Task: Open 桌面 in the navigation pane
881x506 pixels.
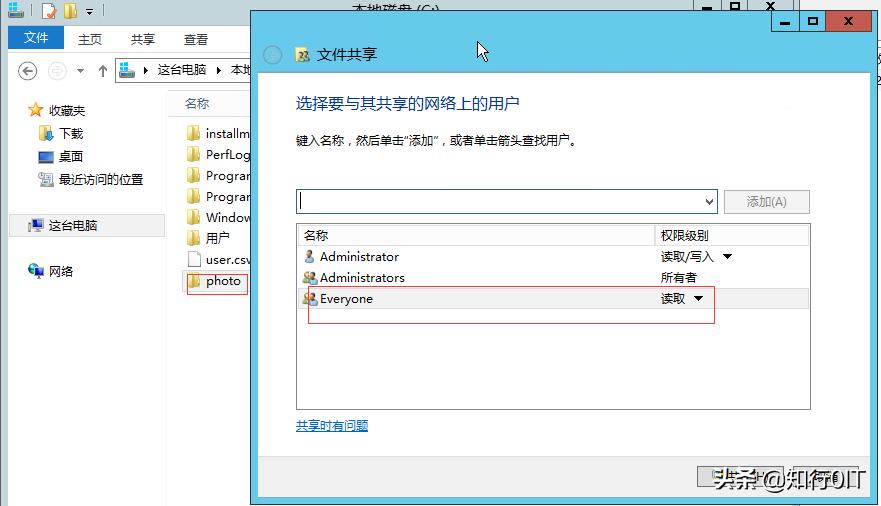Action: click(71, 157)
